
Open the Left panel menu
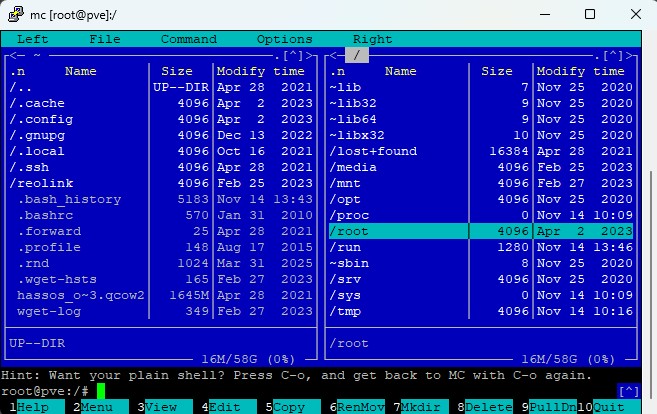coord(32,39)
